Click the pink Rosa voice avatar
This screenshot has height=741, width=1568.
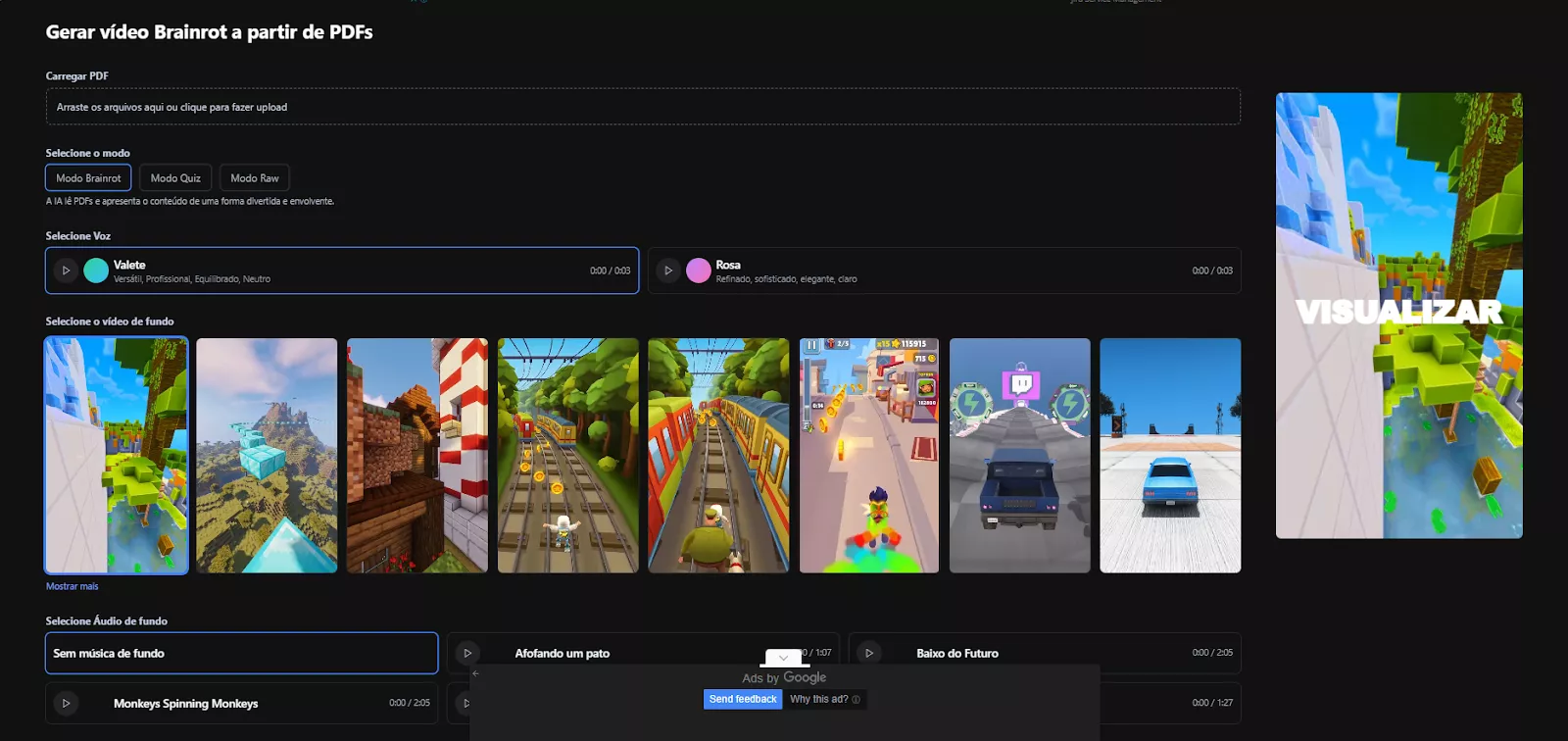coord(699,271)
